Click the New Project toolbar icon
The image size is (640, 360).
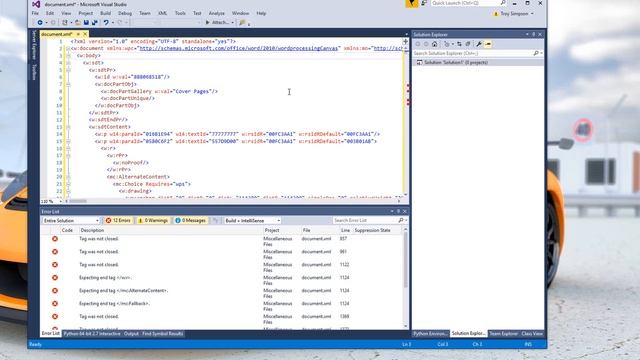64,22
